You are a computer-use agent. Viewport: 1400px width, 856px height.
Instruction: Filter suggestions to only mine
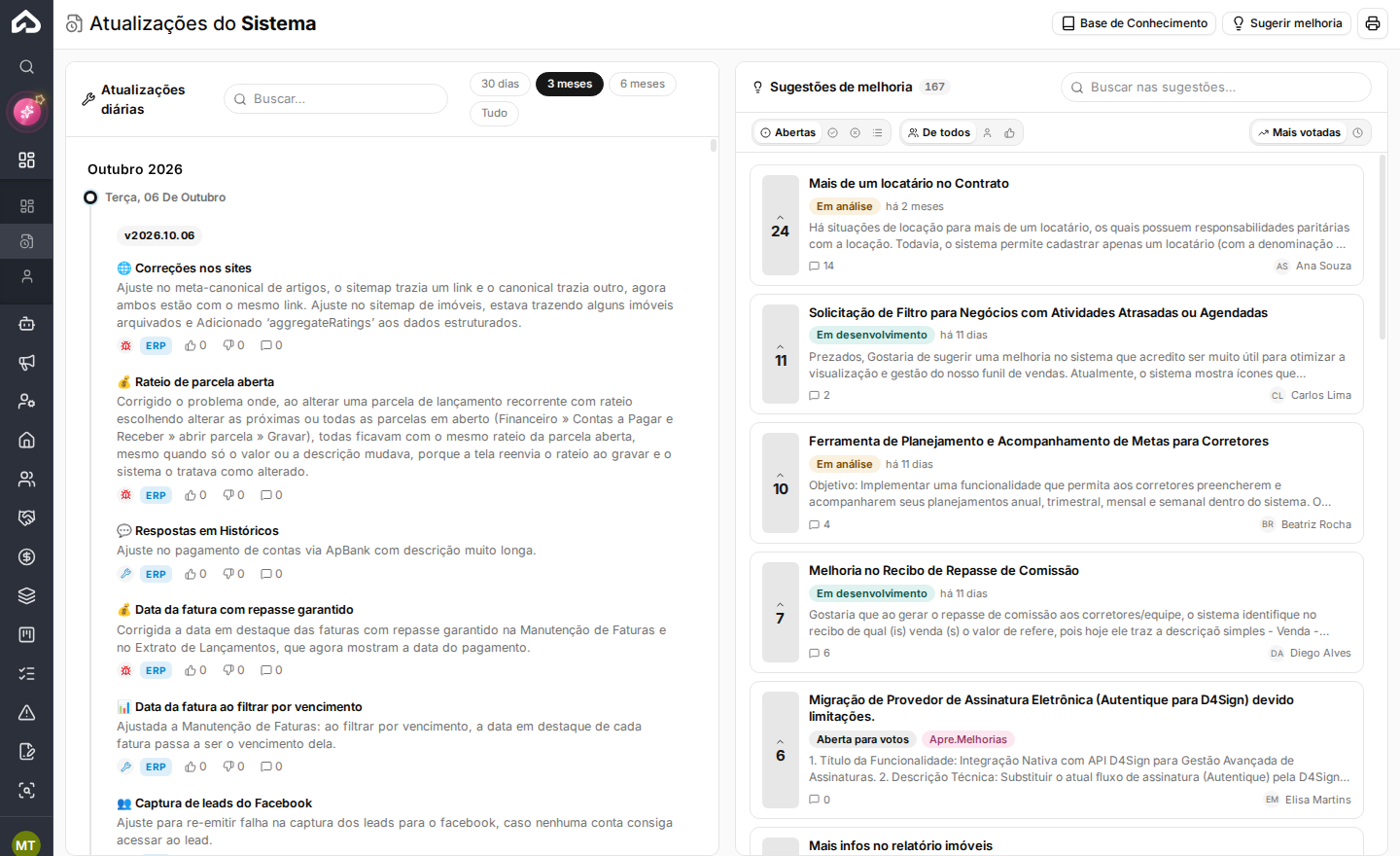(988, 132)
